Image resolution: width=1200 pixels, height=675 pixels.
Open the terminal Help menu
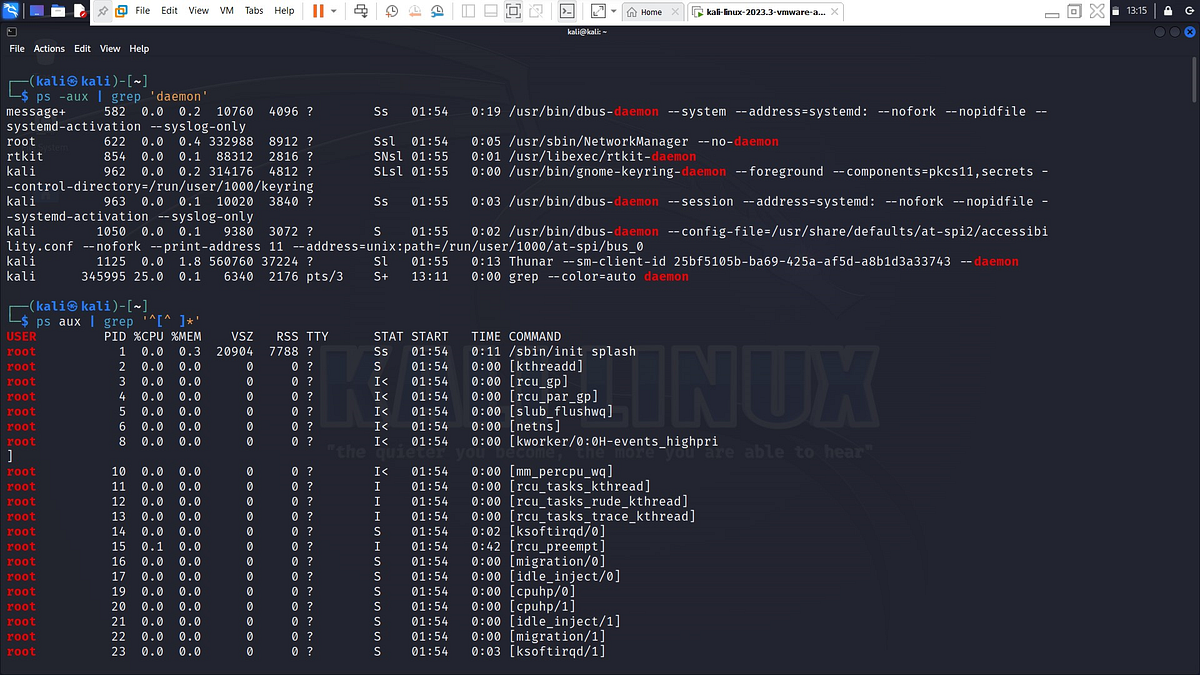139,48
